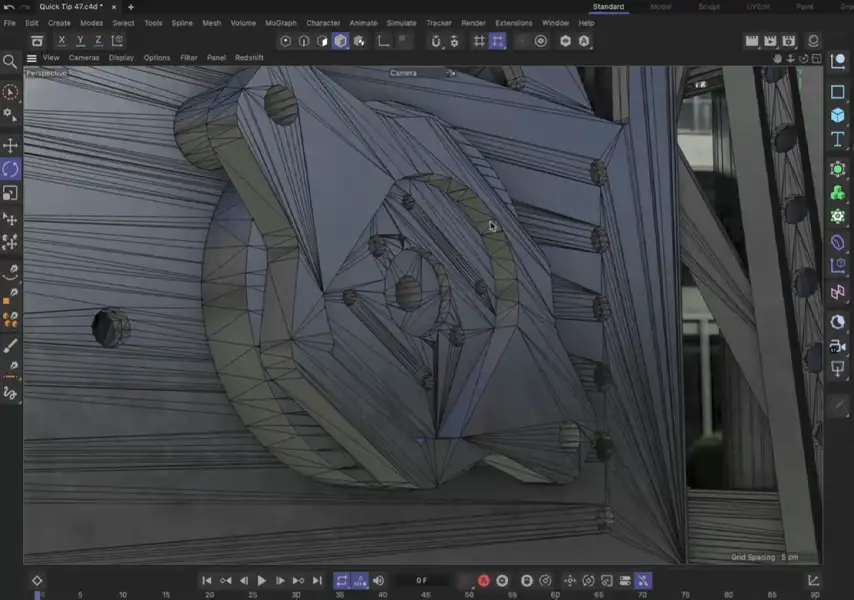Click go to last frame button

[317, 580]
